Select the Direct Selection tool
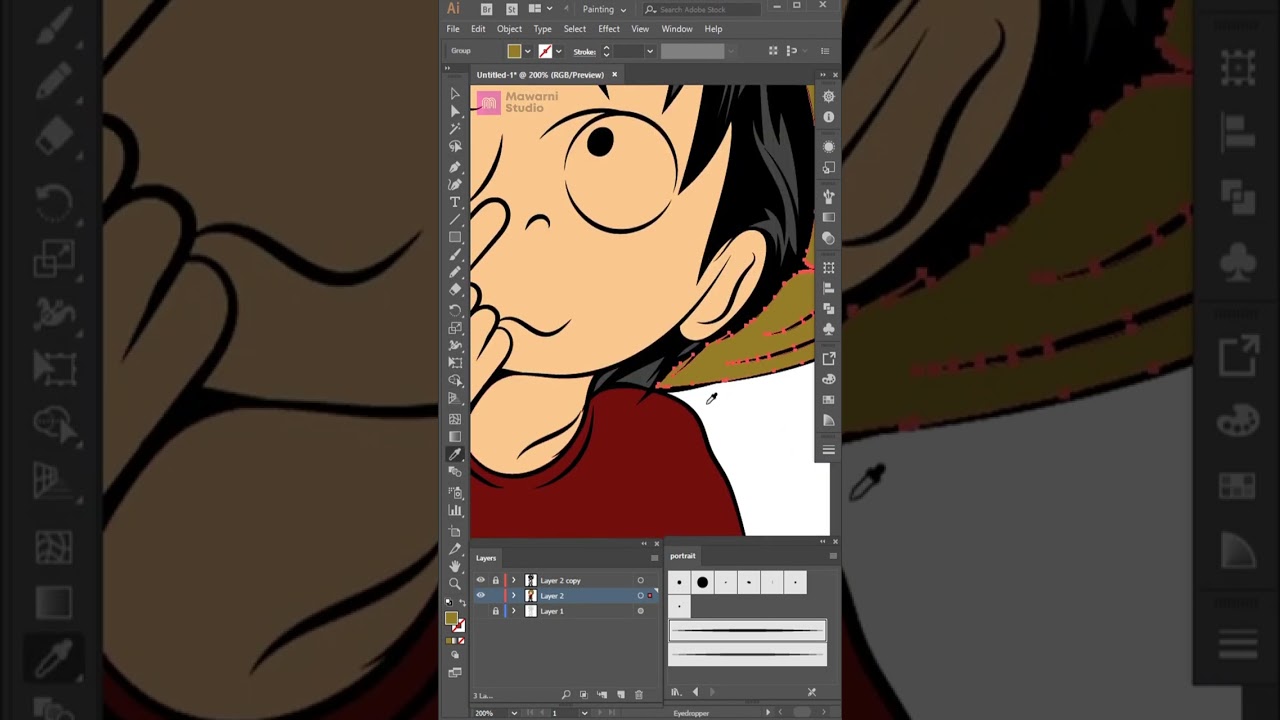Viewport: 1280px width, 720px height. point(455,111)
